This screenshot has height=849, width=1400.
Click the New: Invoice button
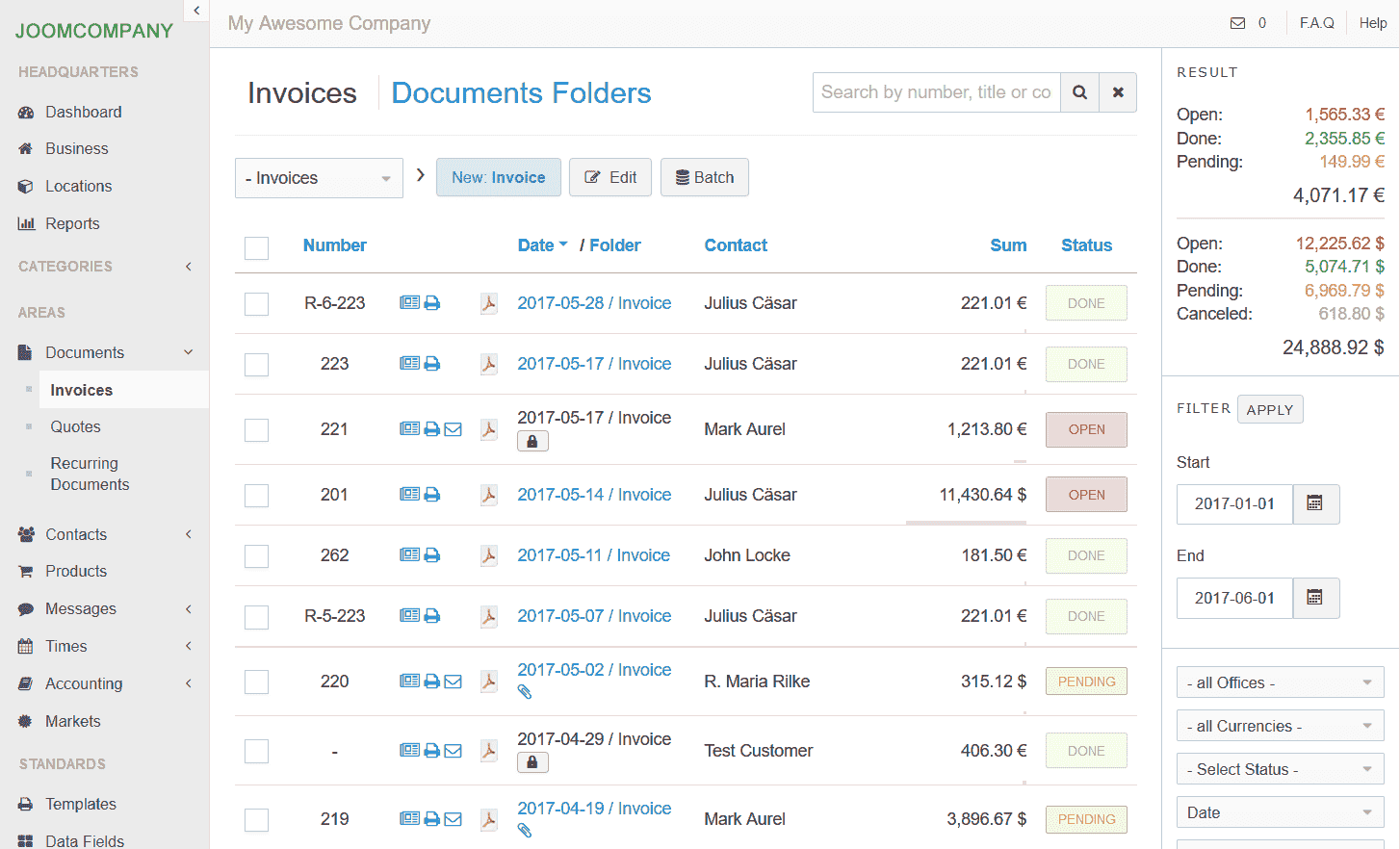tap(498, 177)
